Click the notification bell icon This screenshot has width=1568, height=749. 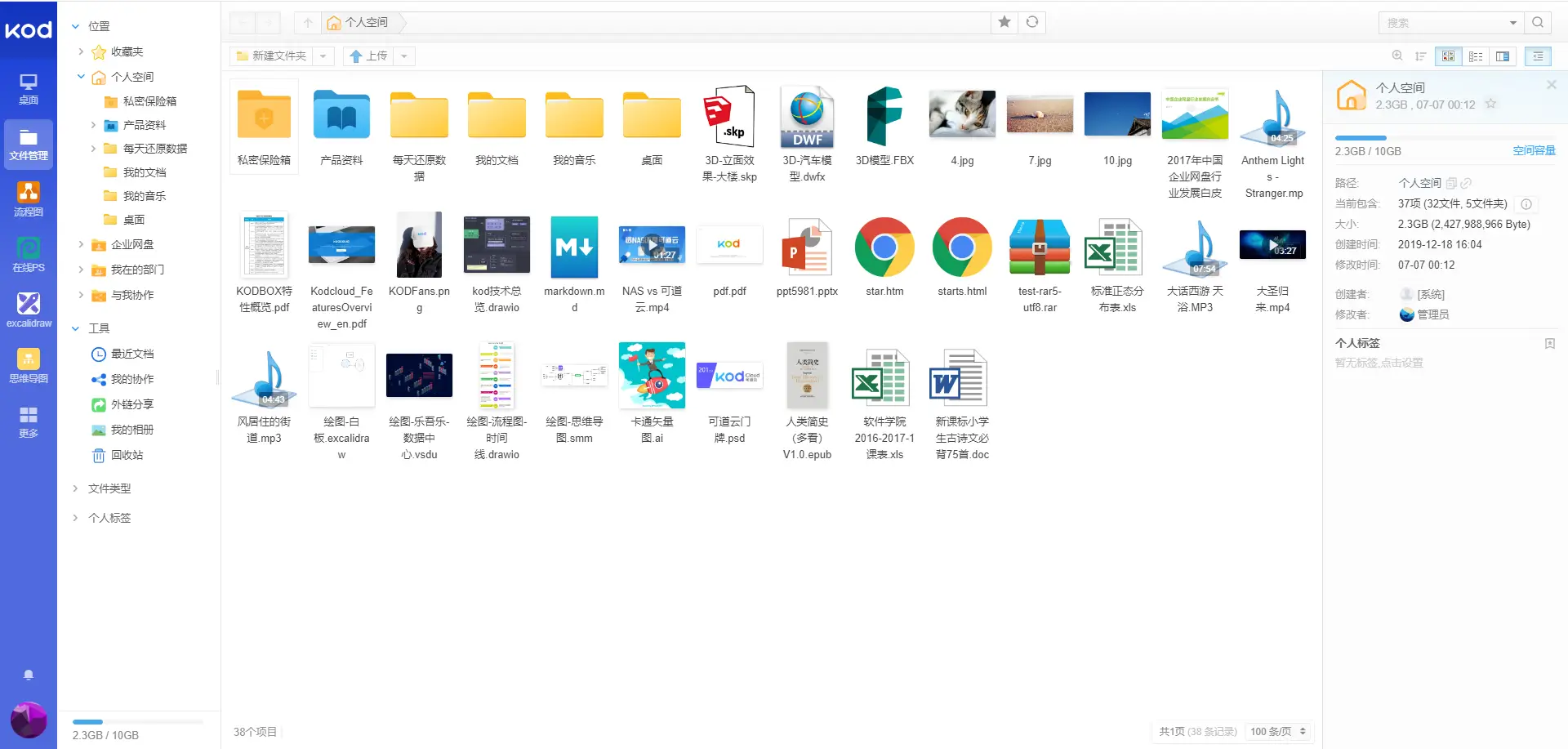pyautogui.click(x=29, y=675)
